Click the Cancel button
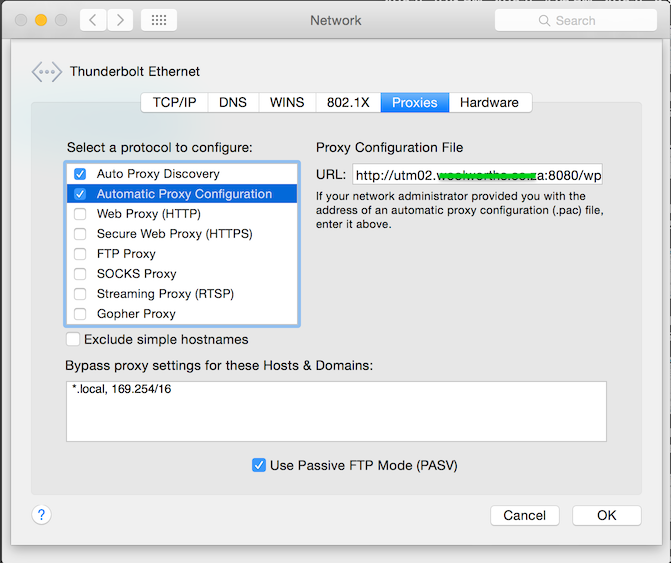 pos(525,515)
